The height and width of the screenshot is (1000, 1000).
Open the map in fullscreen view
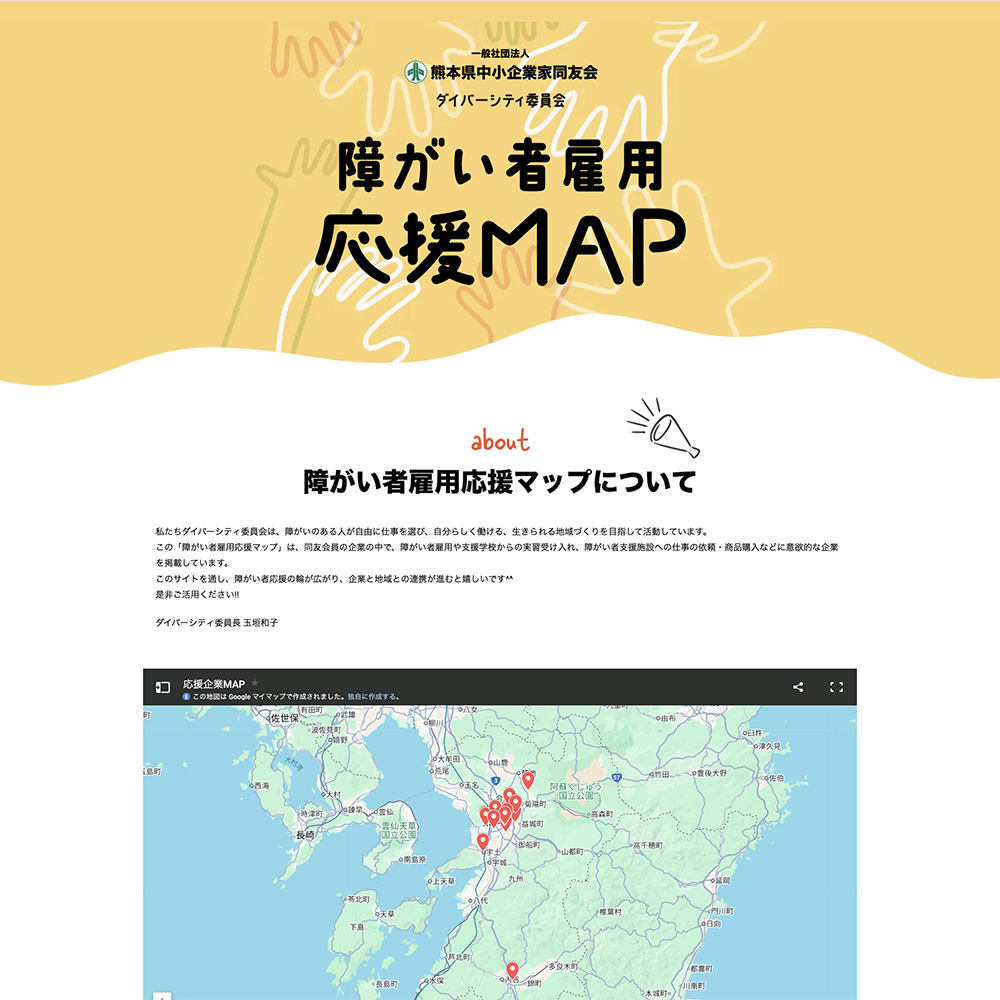click(x=837, y=687)
